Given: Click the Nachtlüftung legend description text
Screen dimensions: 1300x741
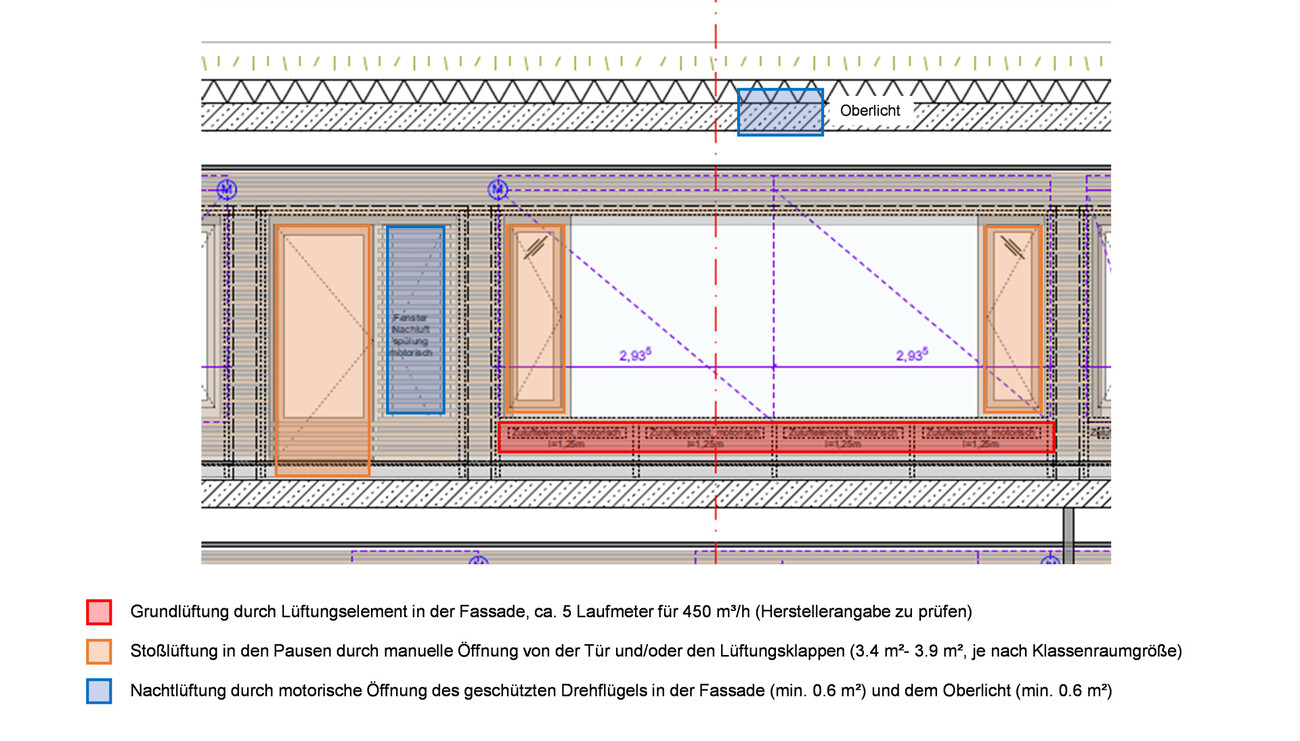Looking at the screenshot, I should click(620, 692).
